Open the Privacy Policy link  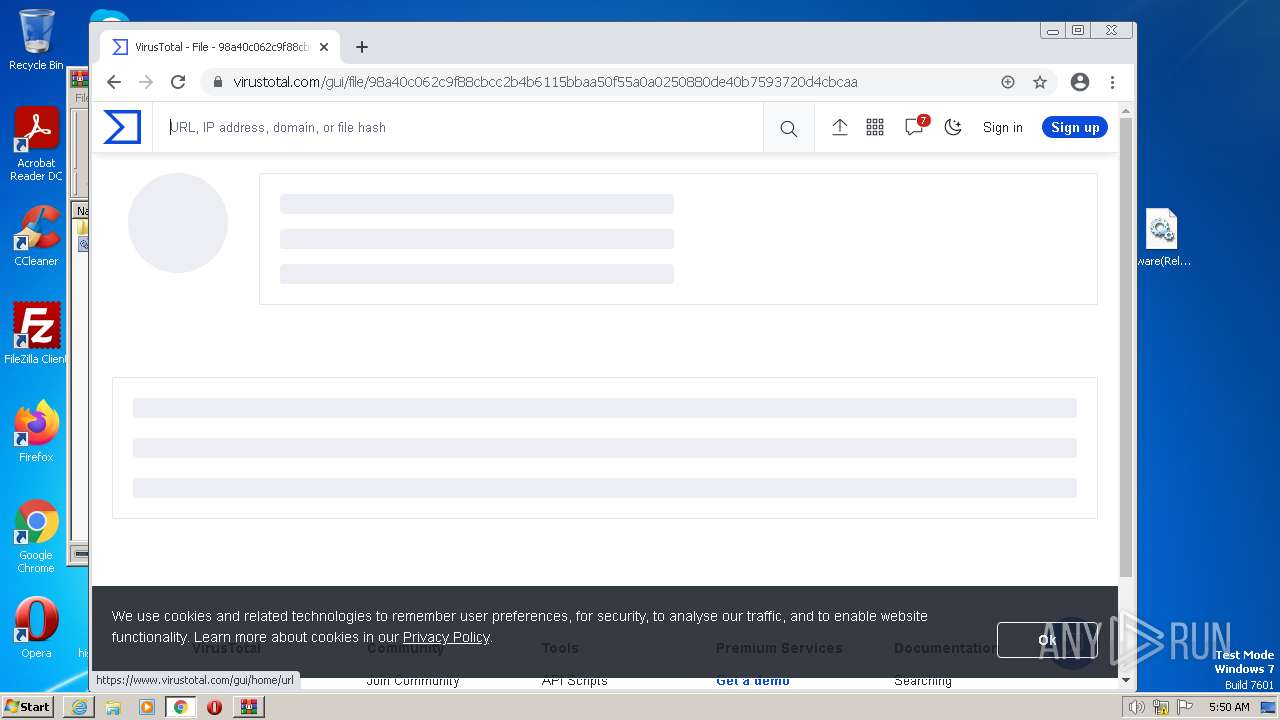(x=446, y=637)
